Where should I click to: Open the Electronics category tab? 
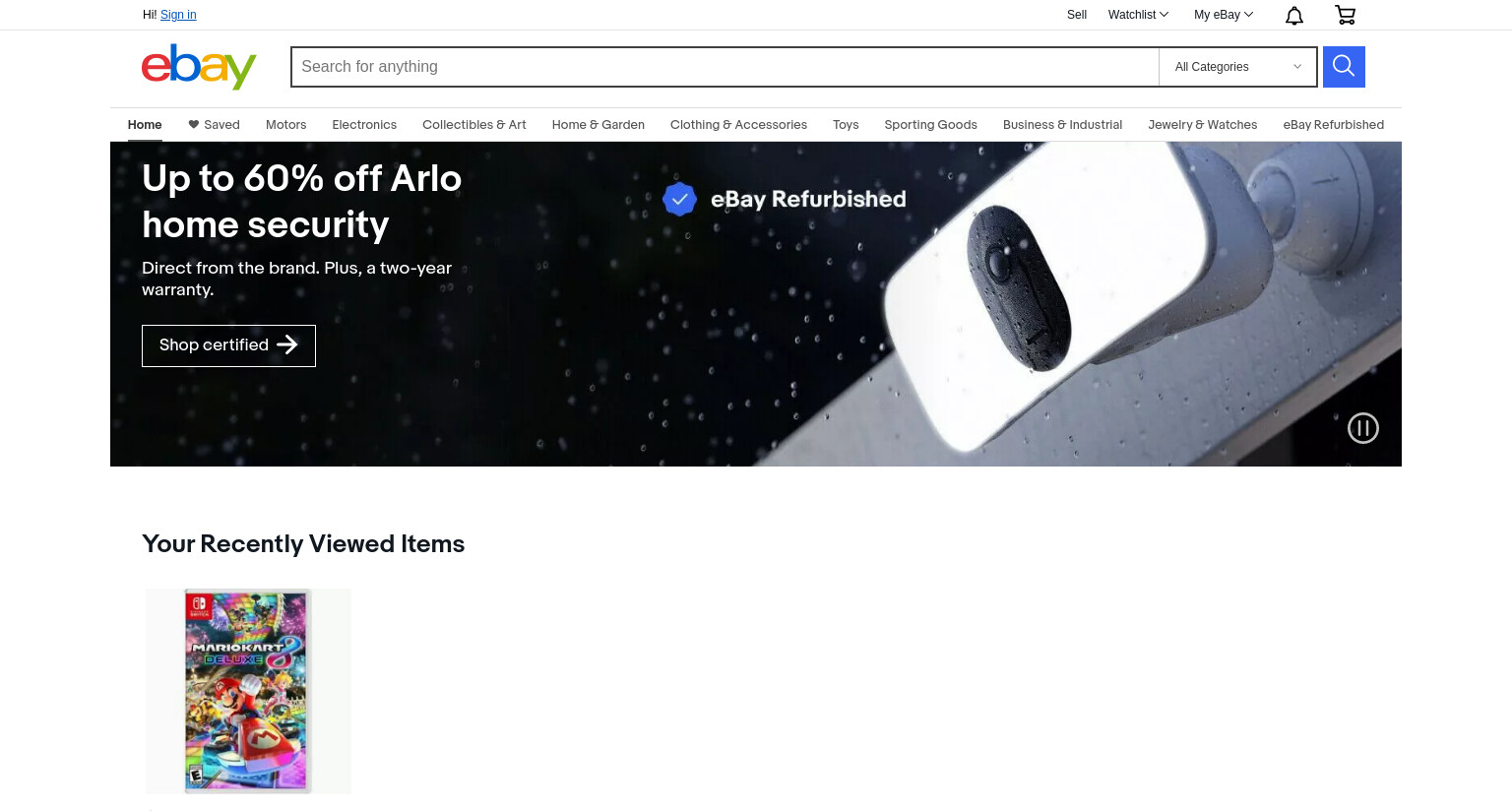(x=364, y=125)
